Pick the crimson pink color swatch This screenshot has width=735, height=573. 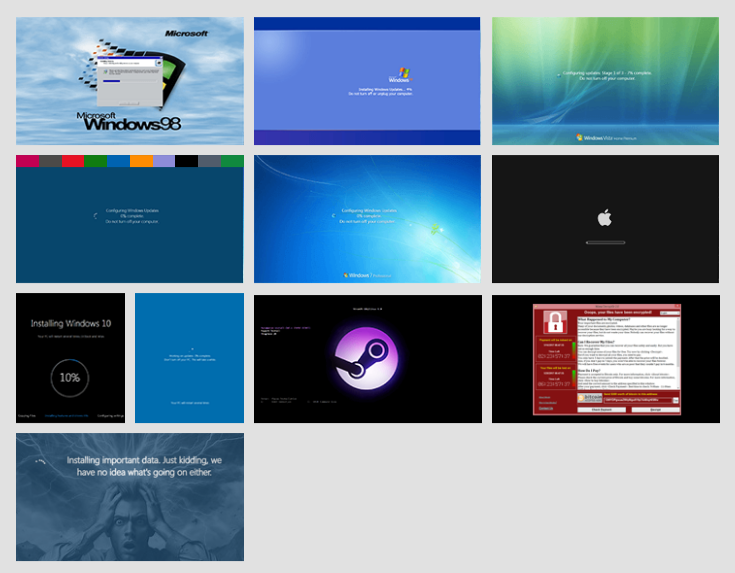[x=28, y=161]
